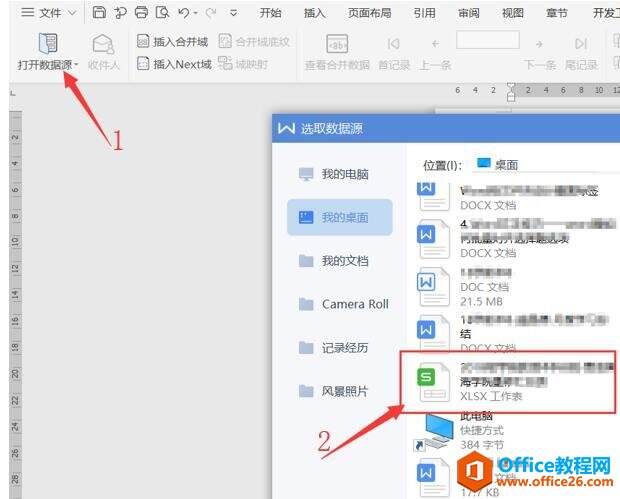620x499 pixels.
Task: Click the Export to PDF icon
Action: [120, 13]
